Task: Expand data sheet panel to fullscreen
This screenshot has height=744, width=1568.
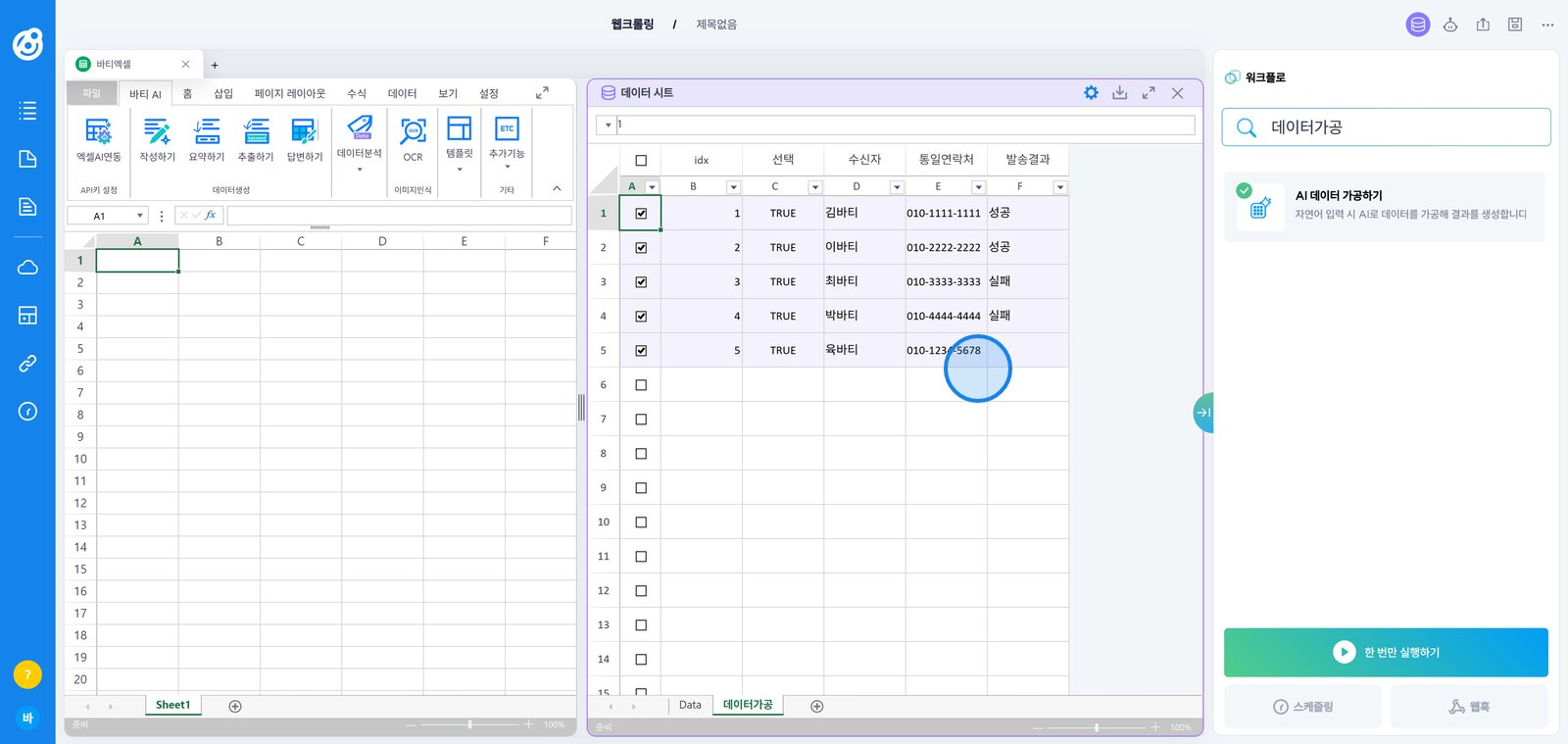Action: click(x=1149, y=93)
